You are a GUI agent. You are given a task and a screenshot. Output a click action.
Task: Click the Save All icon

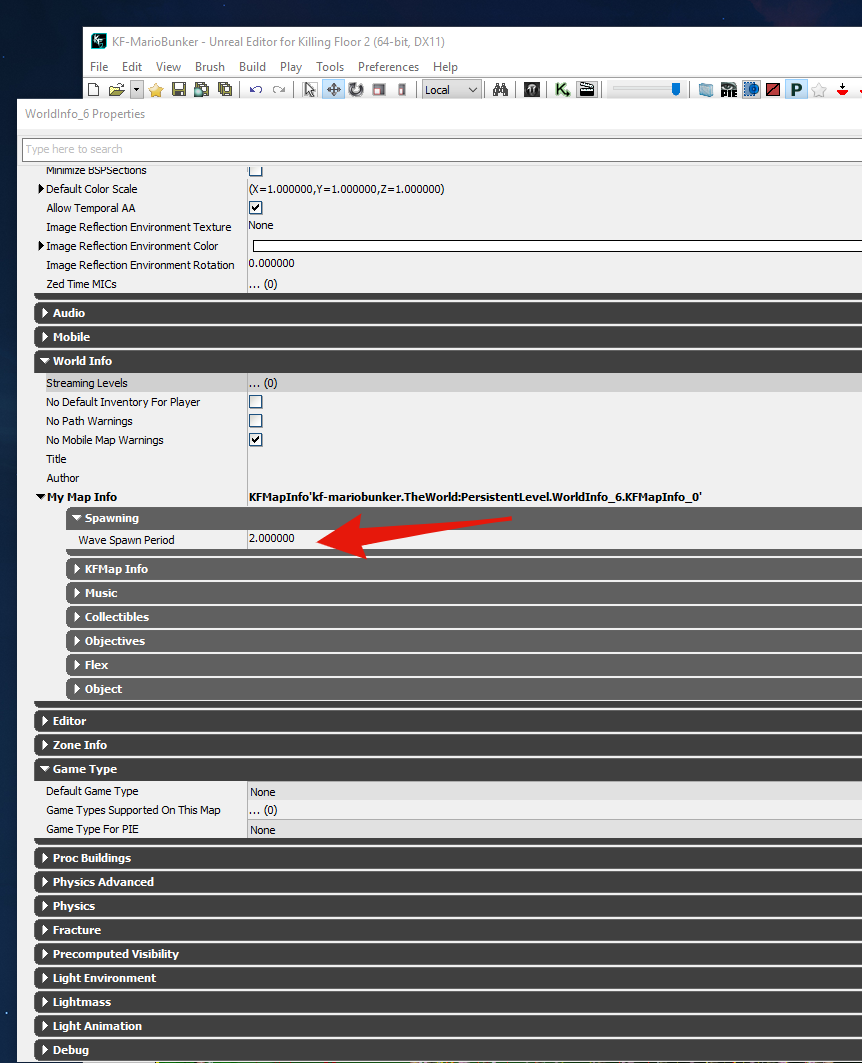pos(201,89)
